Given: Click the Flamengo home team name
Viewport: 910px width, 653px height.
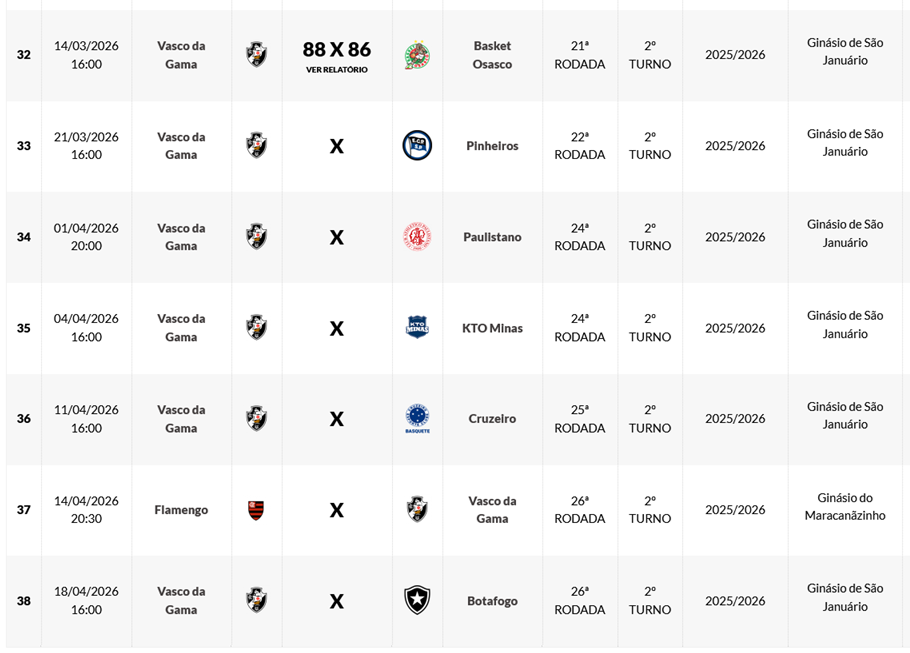Looking at the screenshot, I should pos(181,510).
